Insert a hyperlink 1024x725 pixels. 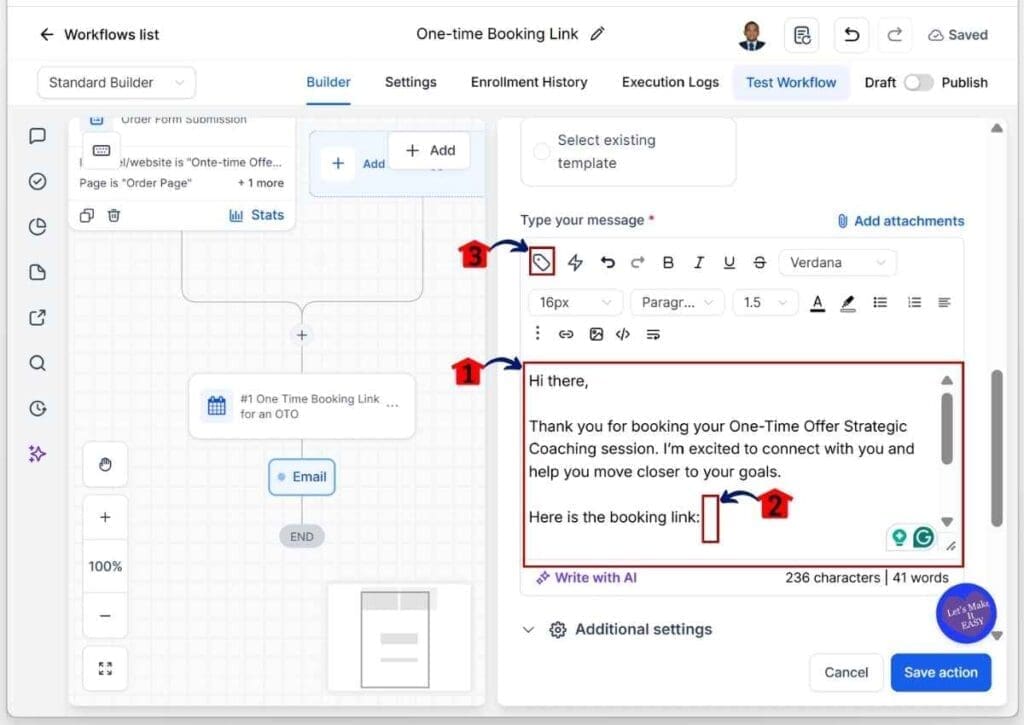(566, 334)
